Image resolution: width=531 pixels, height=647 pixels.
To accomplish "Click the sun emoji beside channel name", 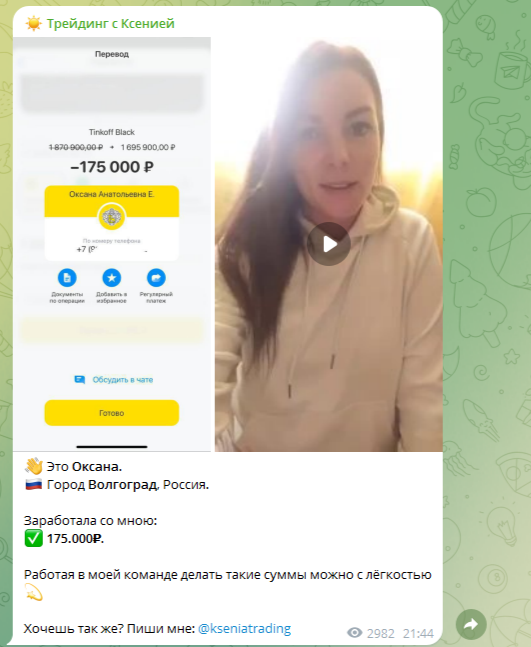I will [33, 24].
